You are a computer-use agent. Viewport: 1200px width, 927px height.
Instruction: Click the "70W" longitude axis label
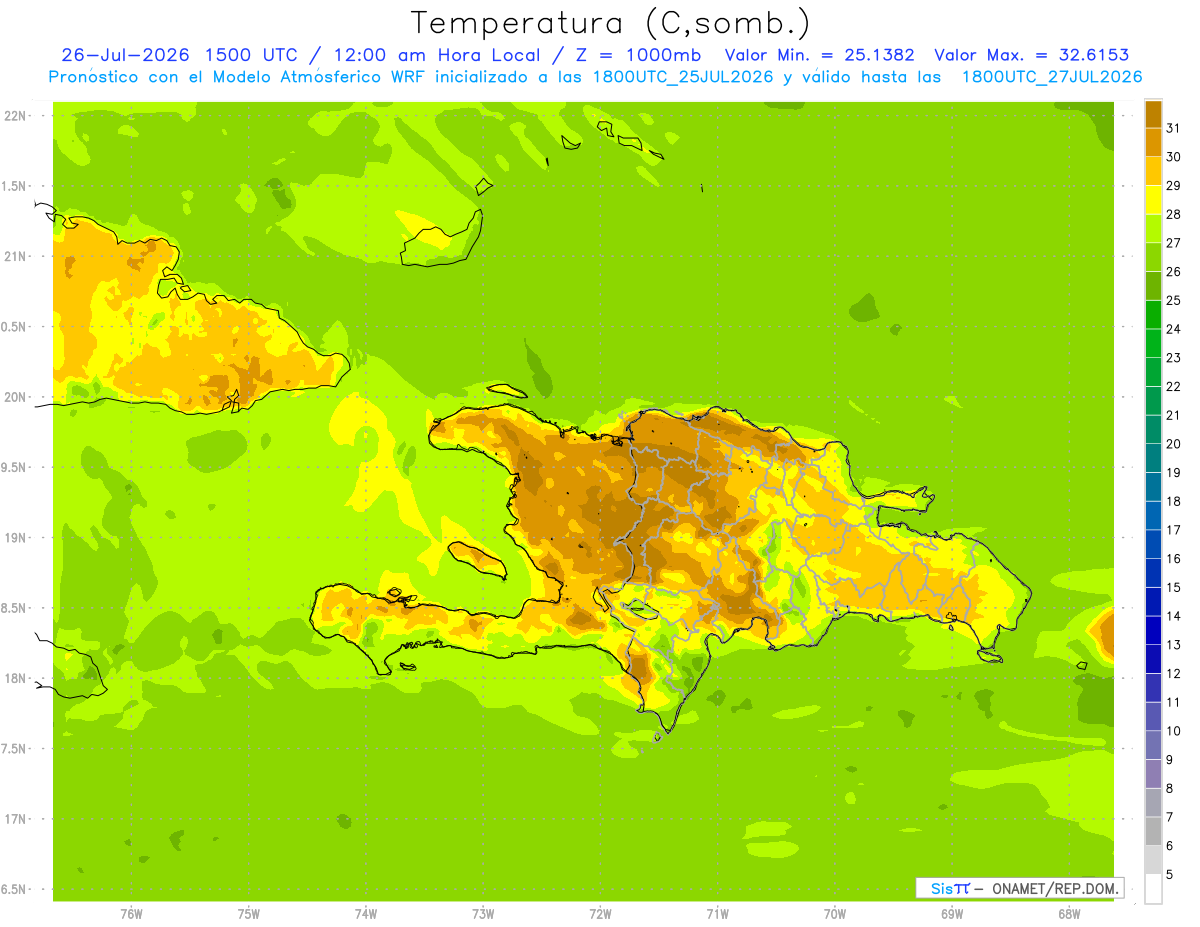click(835, 913)
